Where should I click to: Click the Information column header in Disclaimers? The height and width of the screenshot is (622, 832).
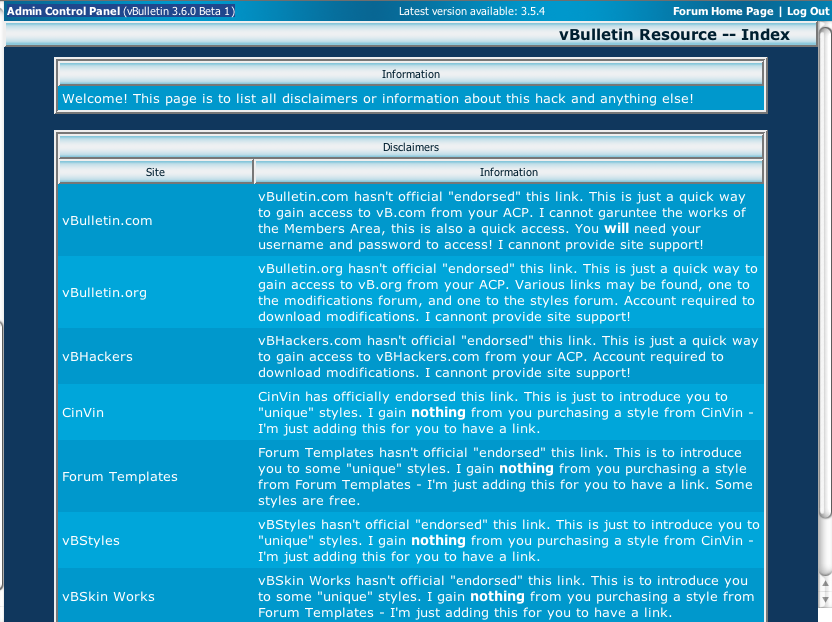coord(508,172)
